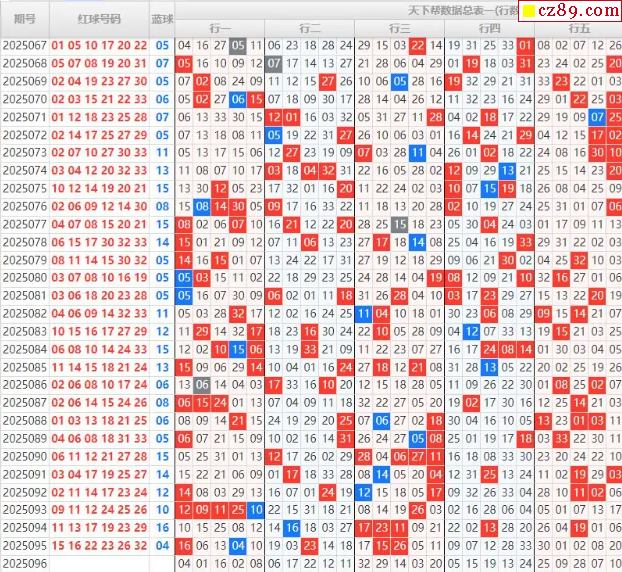Click gray highlighted 06 cell in row 2025086

[202, 385]
